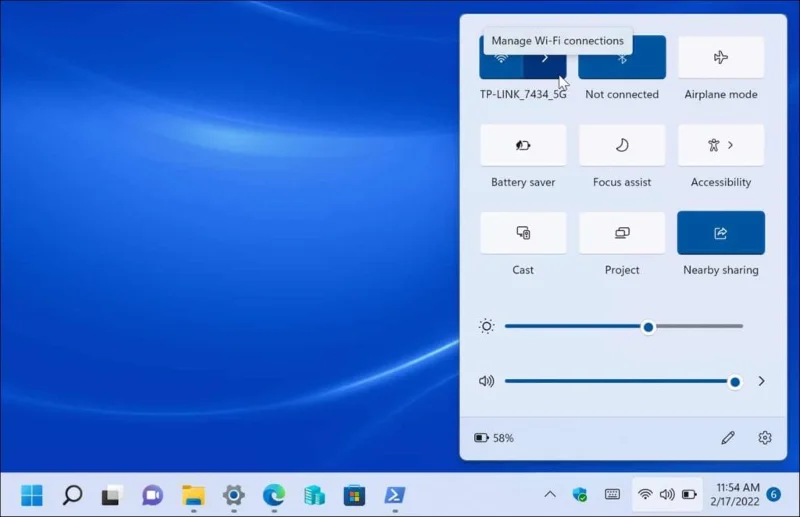Turn on Battery saver

[523, 145]
